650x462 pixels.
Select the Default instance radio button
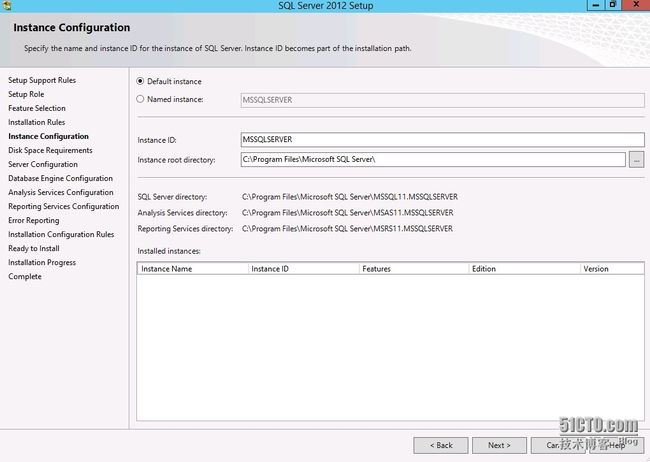140,81
